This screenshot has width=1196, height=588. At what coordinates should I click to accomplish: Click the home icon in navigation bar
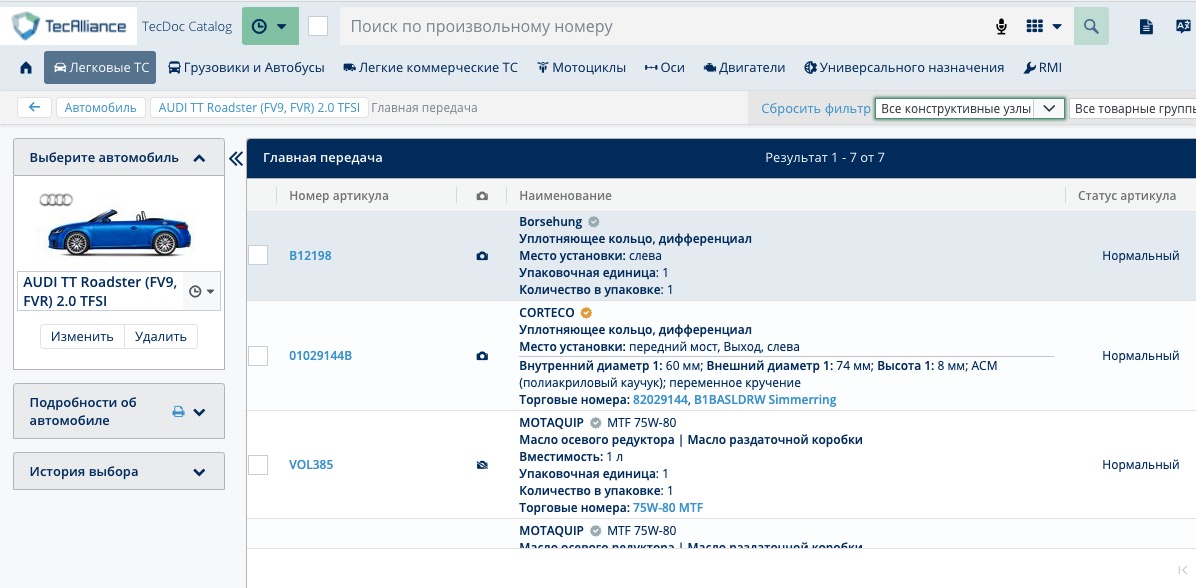26,68
